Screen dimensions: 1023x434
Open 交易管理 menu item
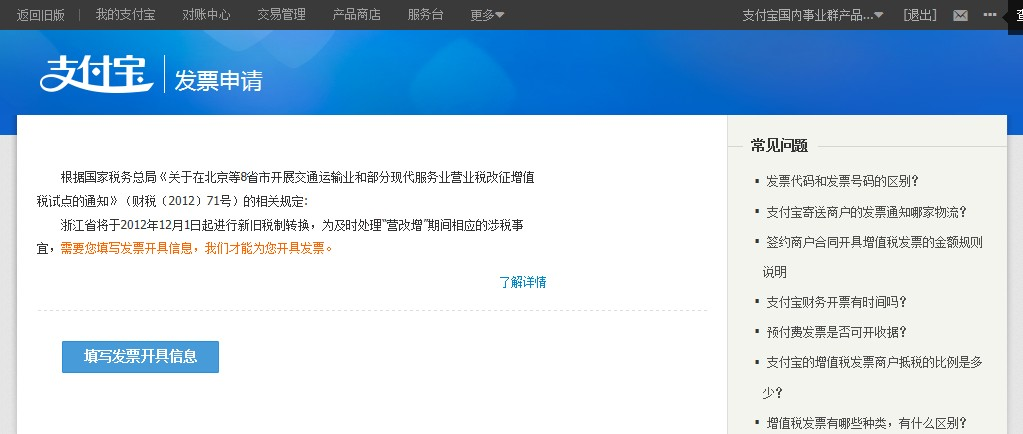[x=281, y=14]
